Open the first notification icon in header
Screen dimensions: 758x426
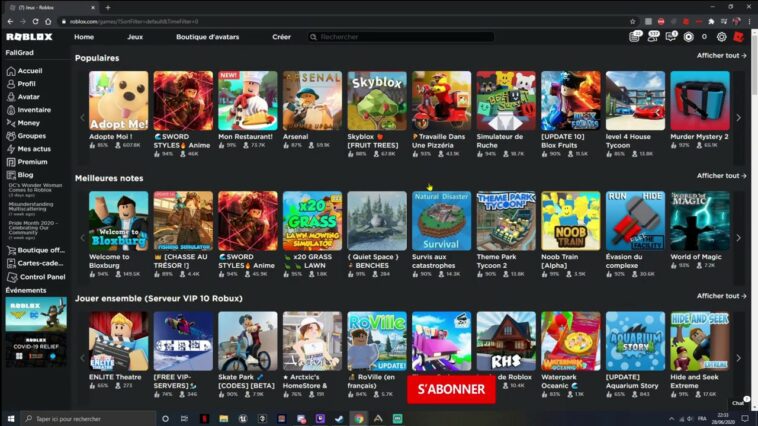coord(635,37)
